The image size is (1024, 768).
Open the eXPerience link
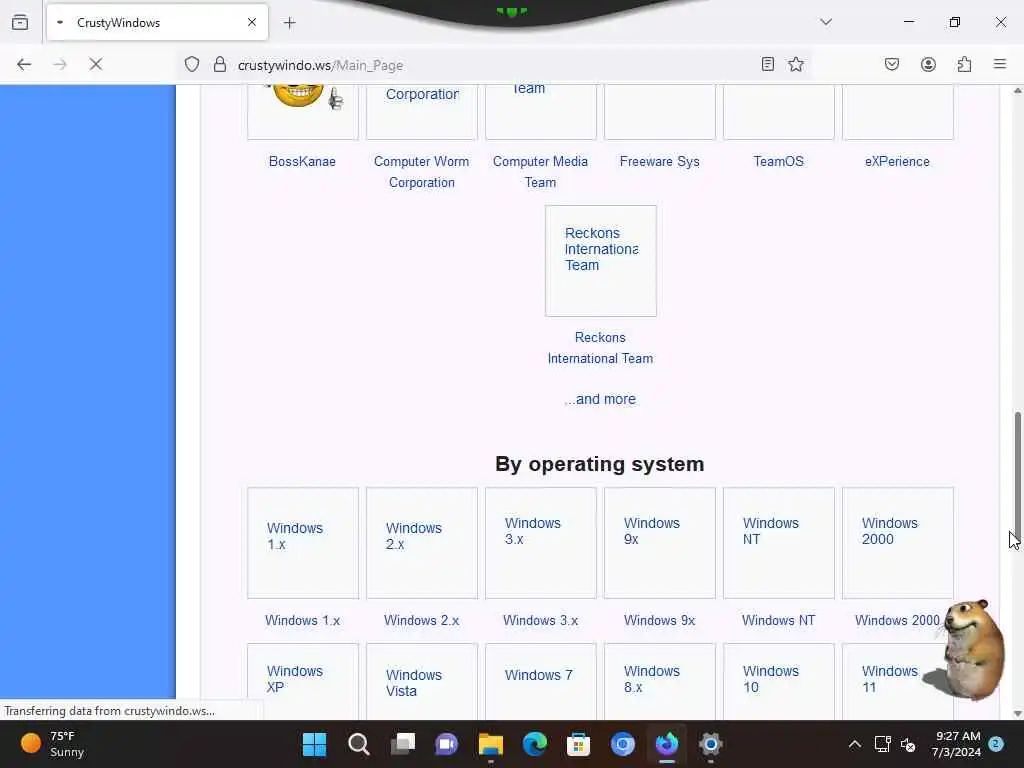(897, 161)
